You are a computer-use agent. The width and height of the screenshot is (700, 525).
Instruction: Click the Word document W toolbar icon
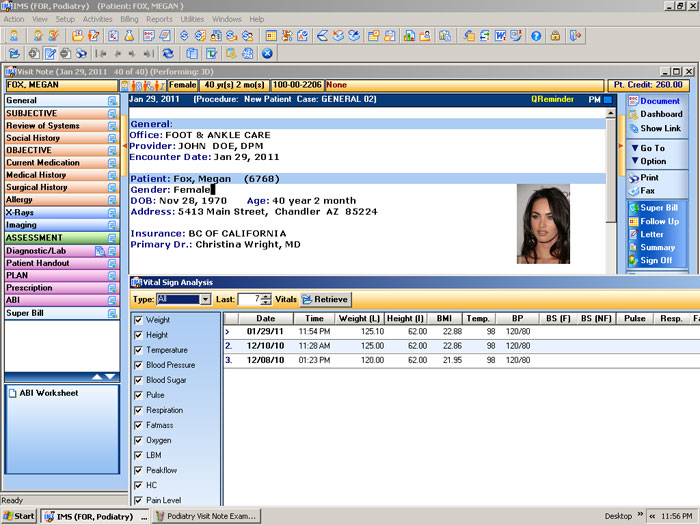tap(500, 36)
